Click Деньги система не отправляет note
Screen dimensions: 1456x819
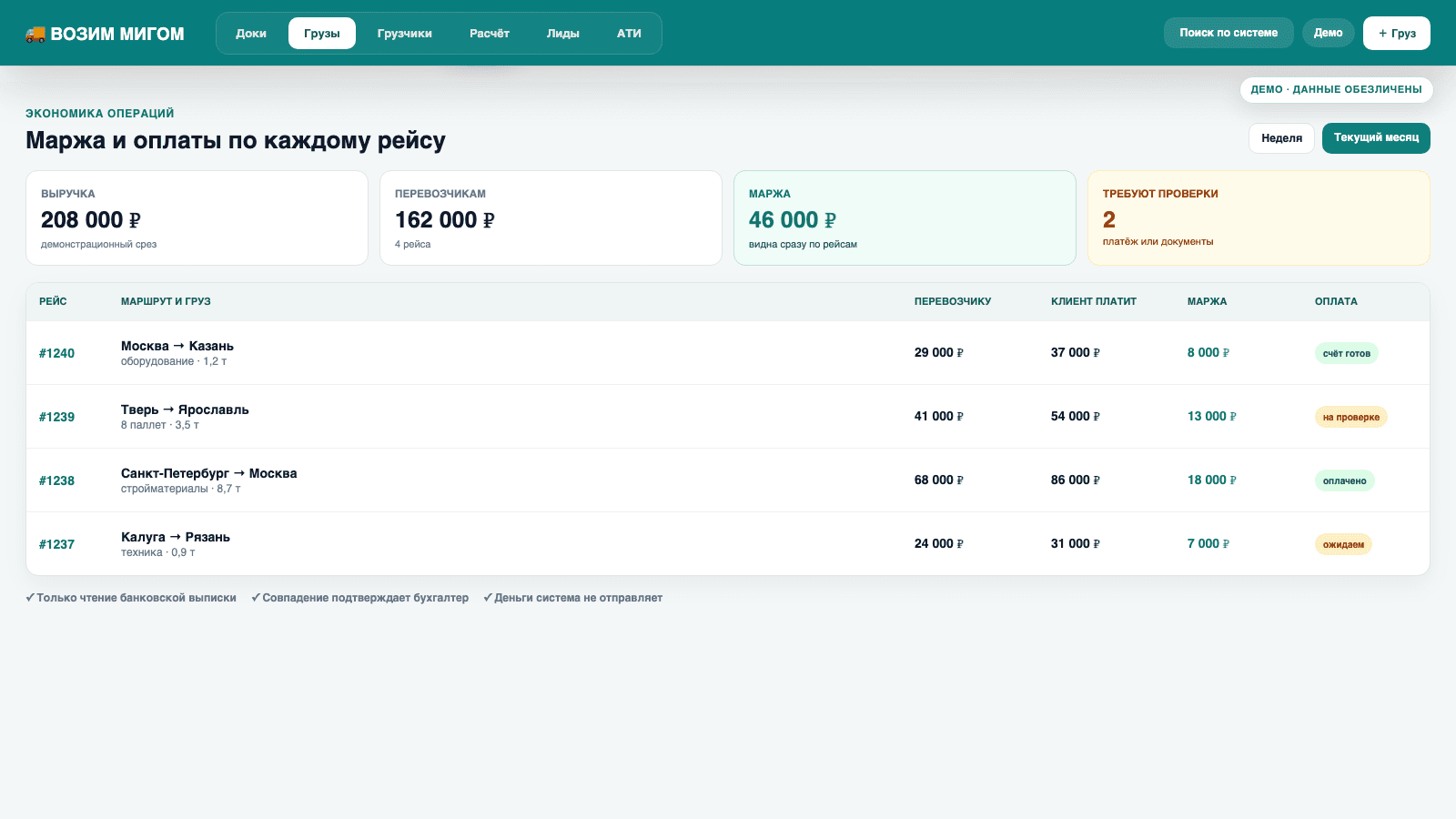click(x=573, y=598)
